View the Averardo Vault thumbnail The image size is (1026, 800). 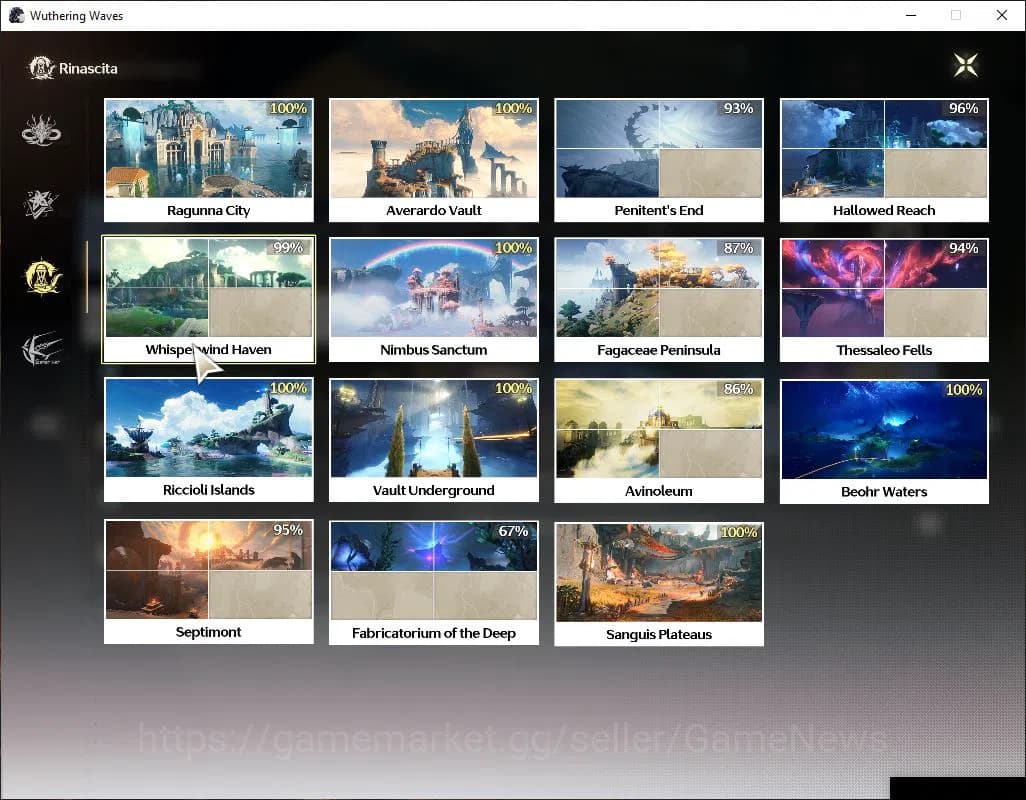[x=433, y=150]
